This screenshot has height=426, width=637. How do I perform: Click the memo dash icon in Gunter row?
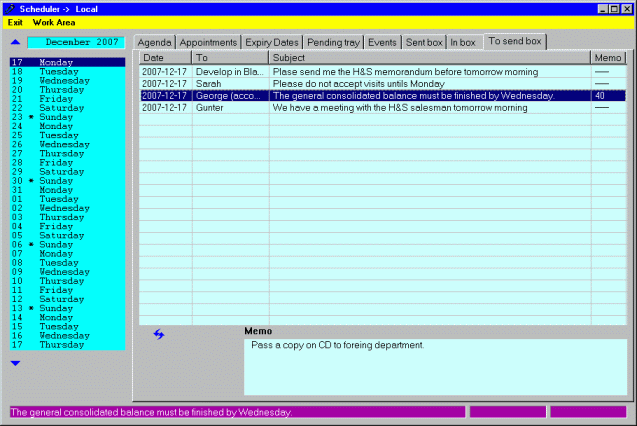[602, 107]
